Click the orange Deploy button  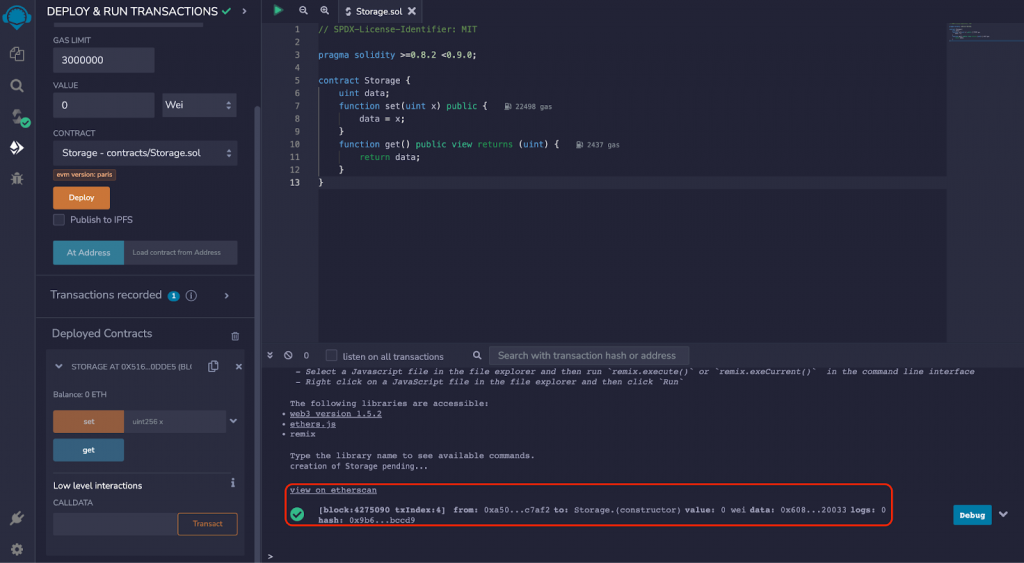point(82,198)
